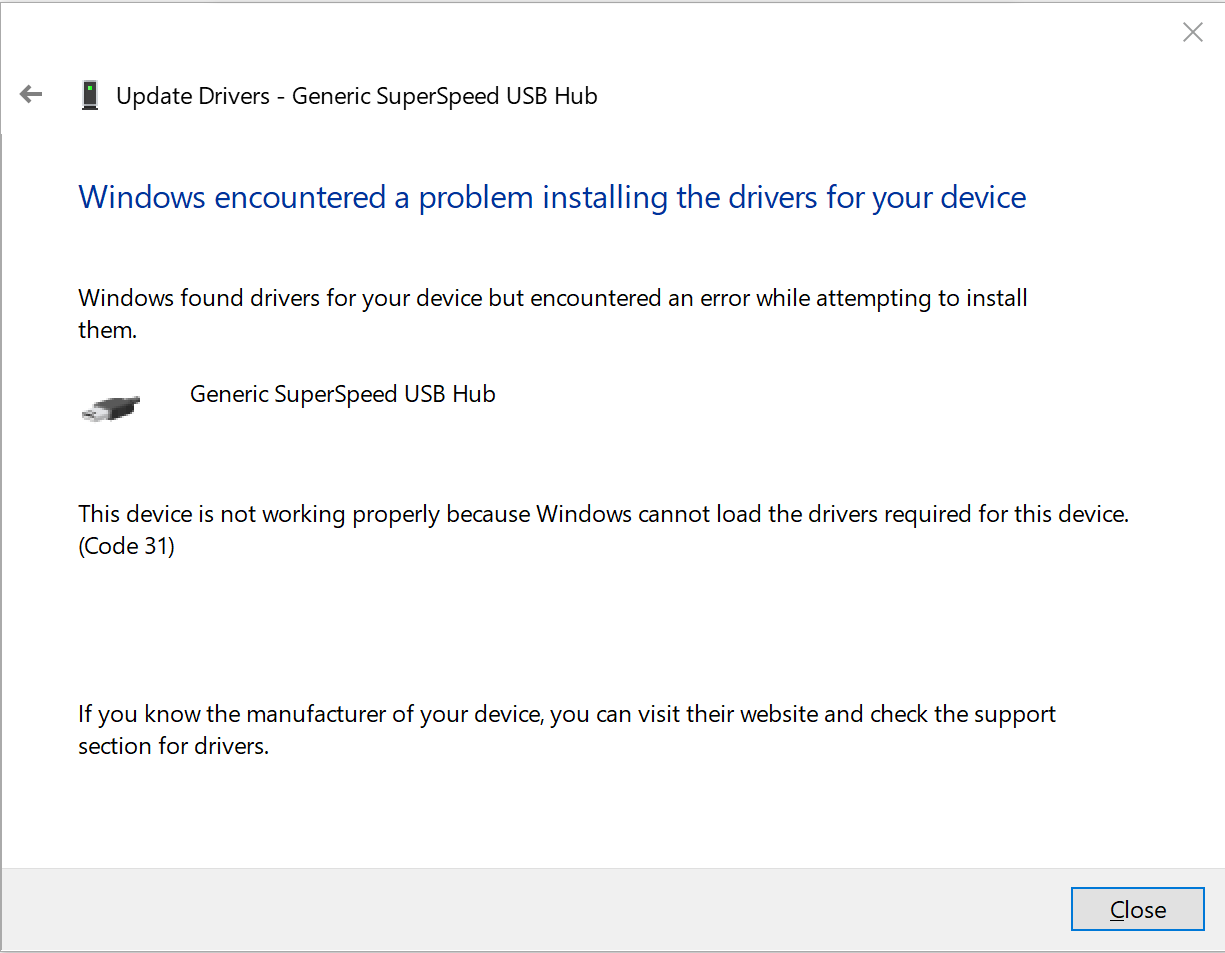Click the USB hub device icon beside the title
The height and width of the screenshot is (953, 1225).
point(90,96)
